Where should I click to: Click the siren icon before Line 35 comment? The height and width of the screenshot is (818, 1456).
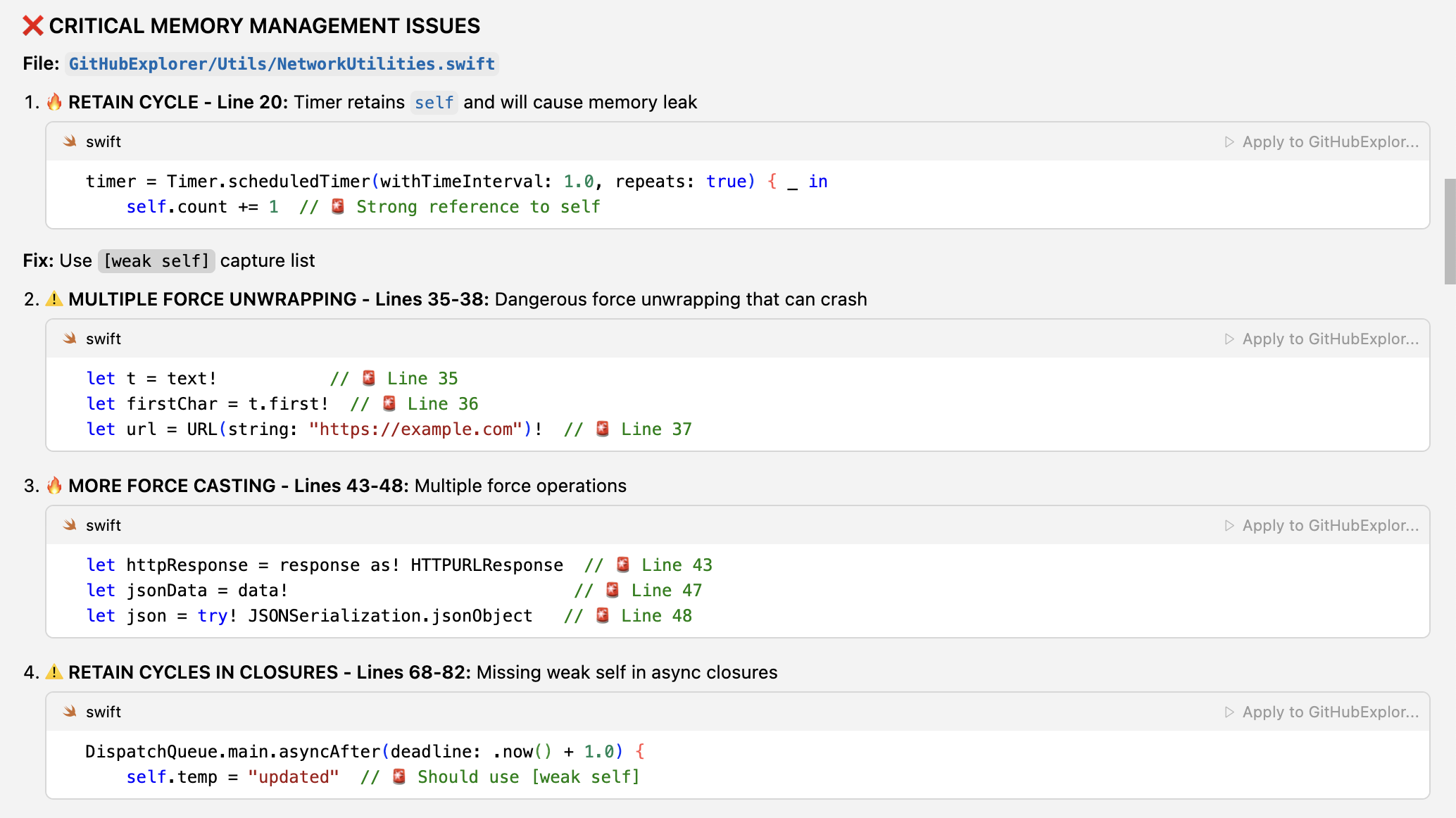pyautogui.click(x=369, y=378)
